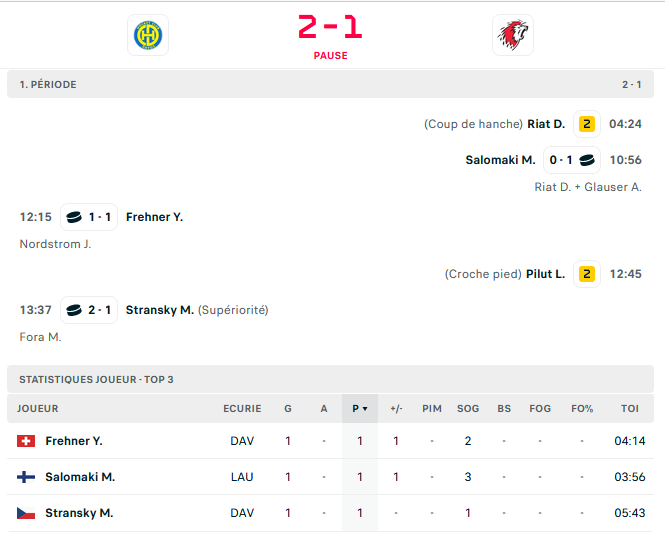Viewport: 665px width, 538px height.
Task: Sort table by G column header
Action: tap(288, 409)
